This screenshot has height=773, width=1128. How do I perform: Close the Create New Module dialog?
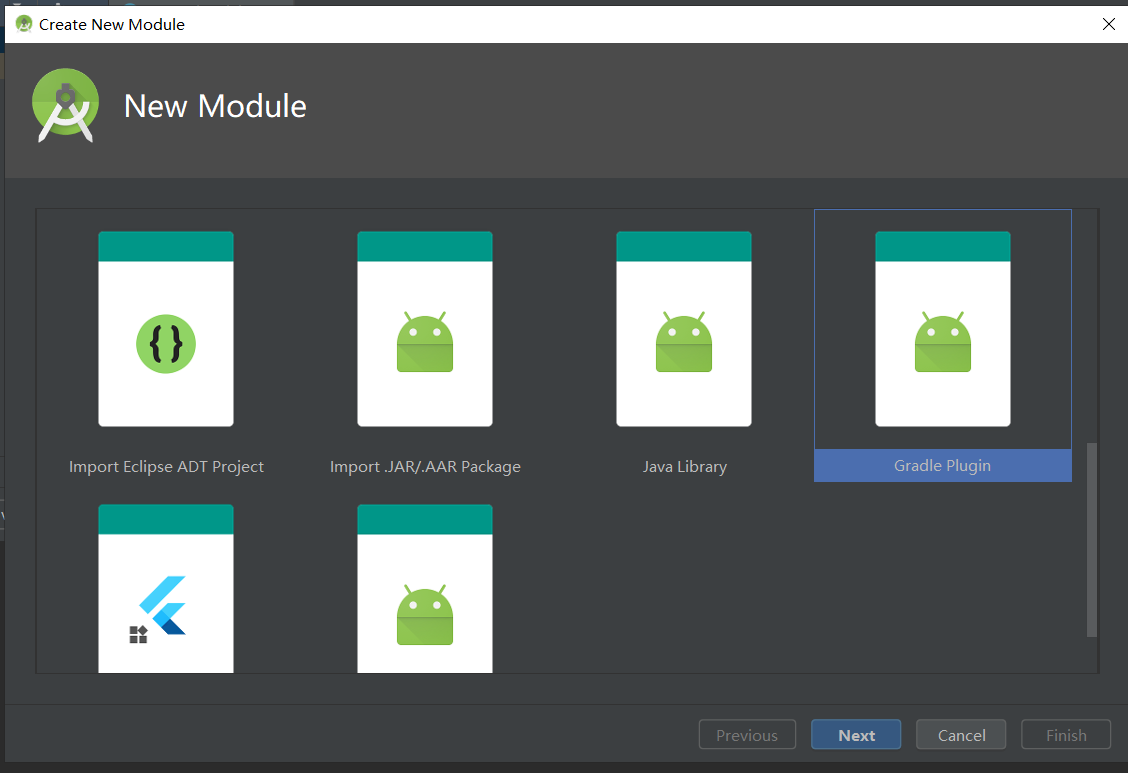coord(1109,24)
